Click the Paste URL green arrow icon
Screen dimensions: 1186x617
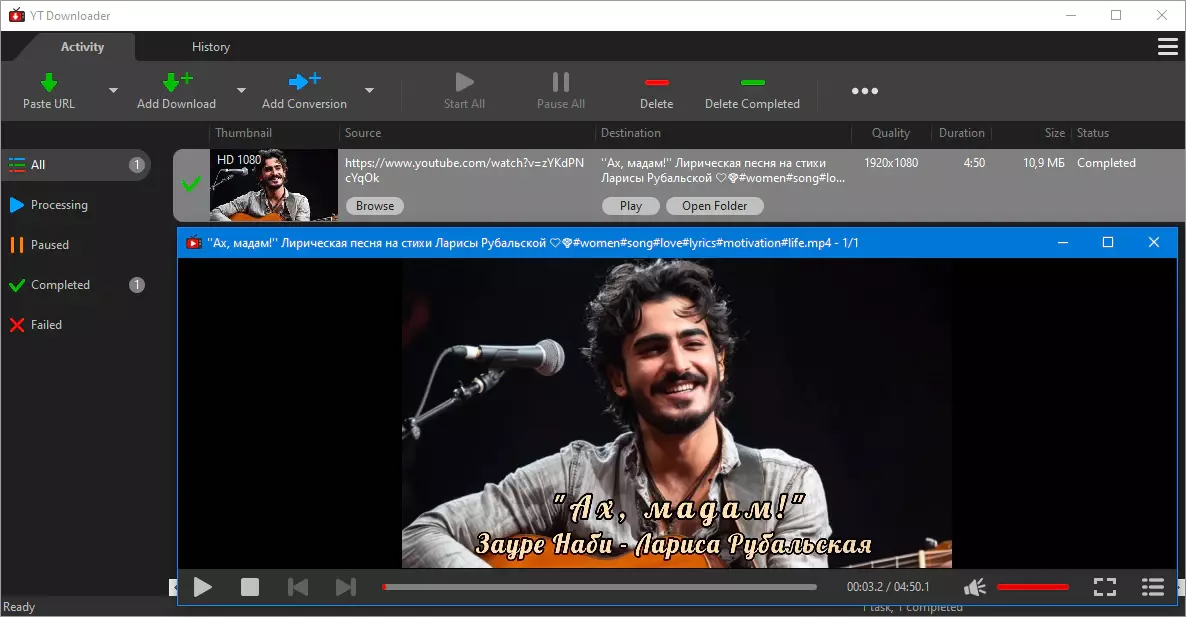[x=48, y=83]
